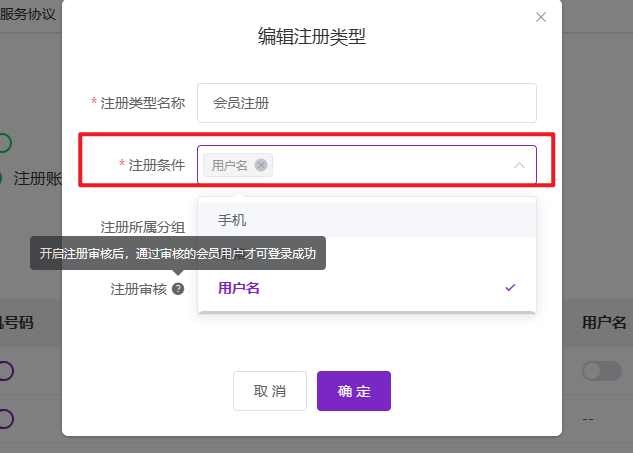This screenshot has height=453, width=633.
Task: Select the purple radio circle in the first table row
Action: (4, 371)
